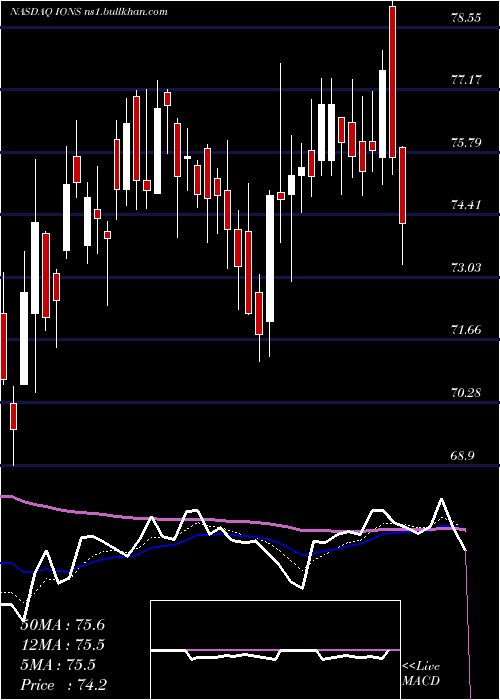
Task: Click the last red candle near 74.41
Action: coord(402,185)
